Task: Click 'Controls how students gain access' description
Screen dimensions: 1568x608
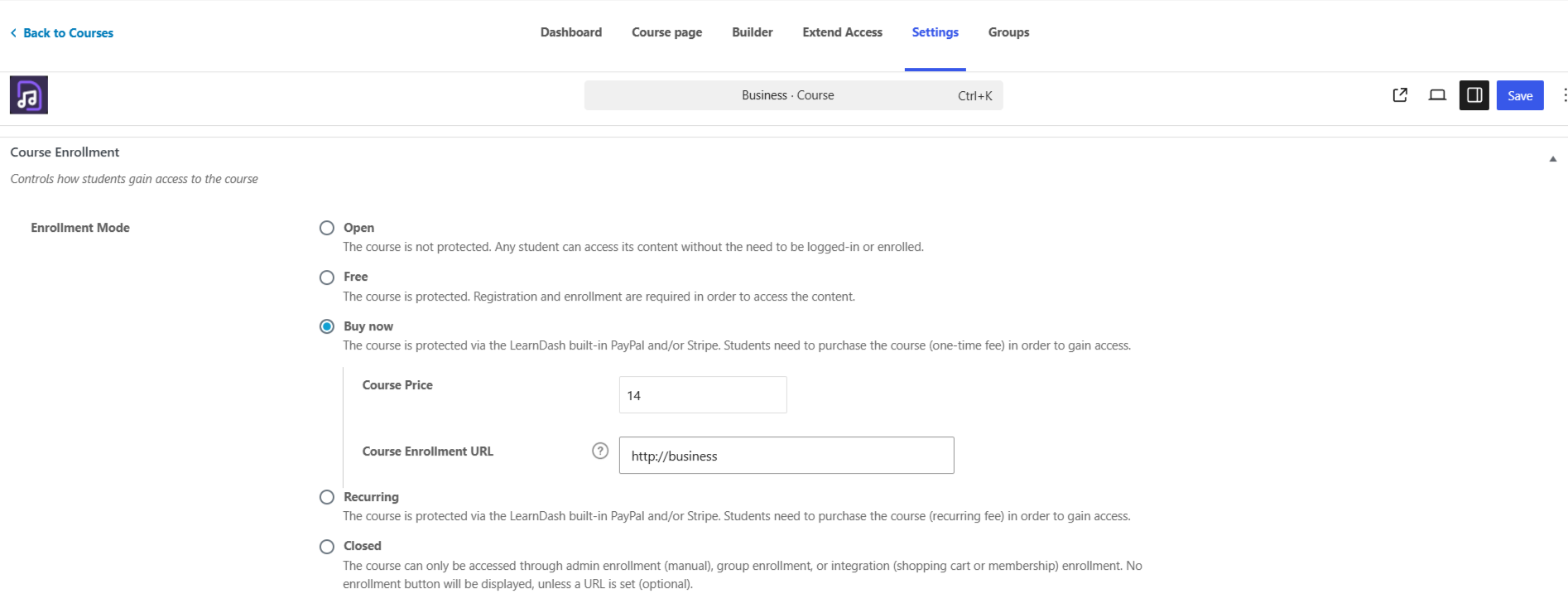Action: [134, 179]
